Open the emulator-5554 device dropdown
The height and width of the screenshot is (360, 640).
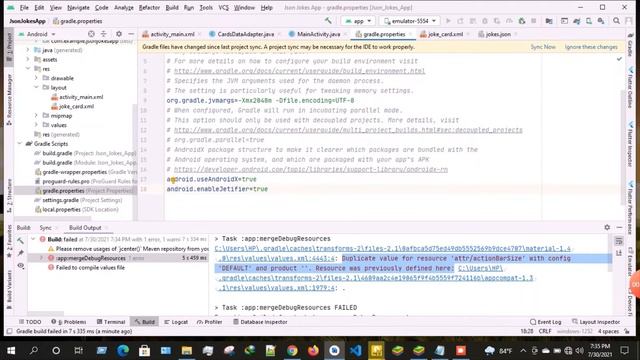(409, 21)
